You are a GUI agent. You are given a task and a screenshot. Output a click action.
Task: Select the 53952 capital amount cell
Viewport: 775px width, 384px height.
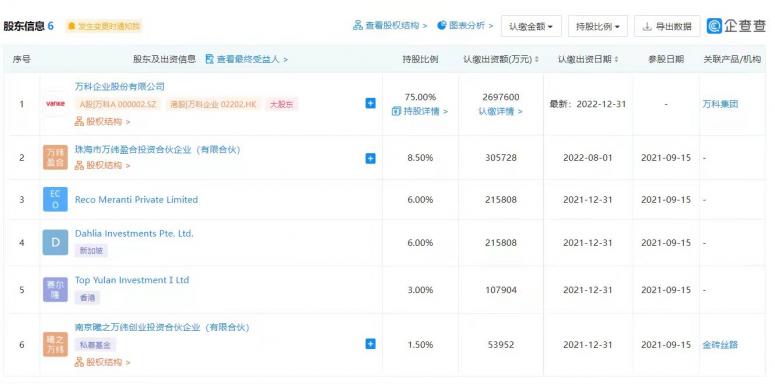(501, 344)
